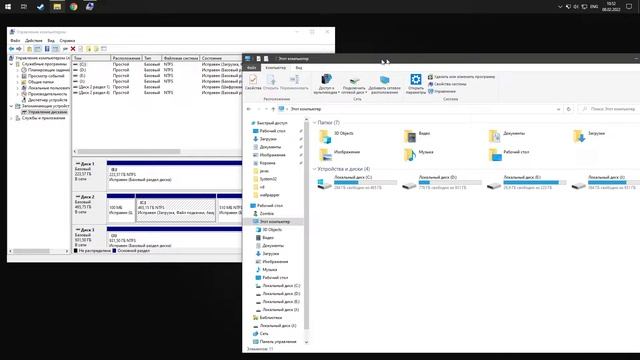Click the Explorer up-directory arrow
This screenshot has width=640, height=360.
click(x=273, y=109)
